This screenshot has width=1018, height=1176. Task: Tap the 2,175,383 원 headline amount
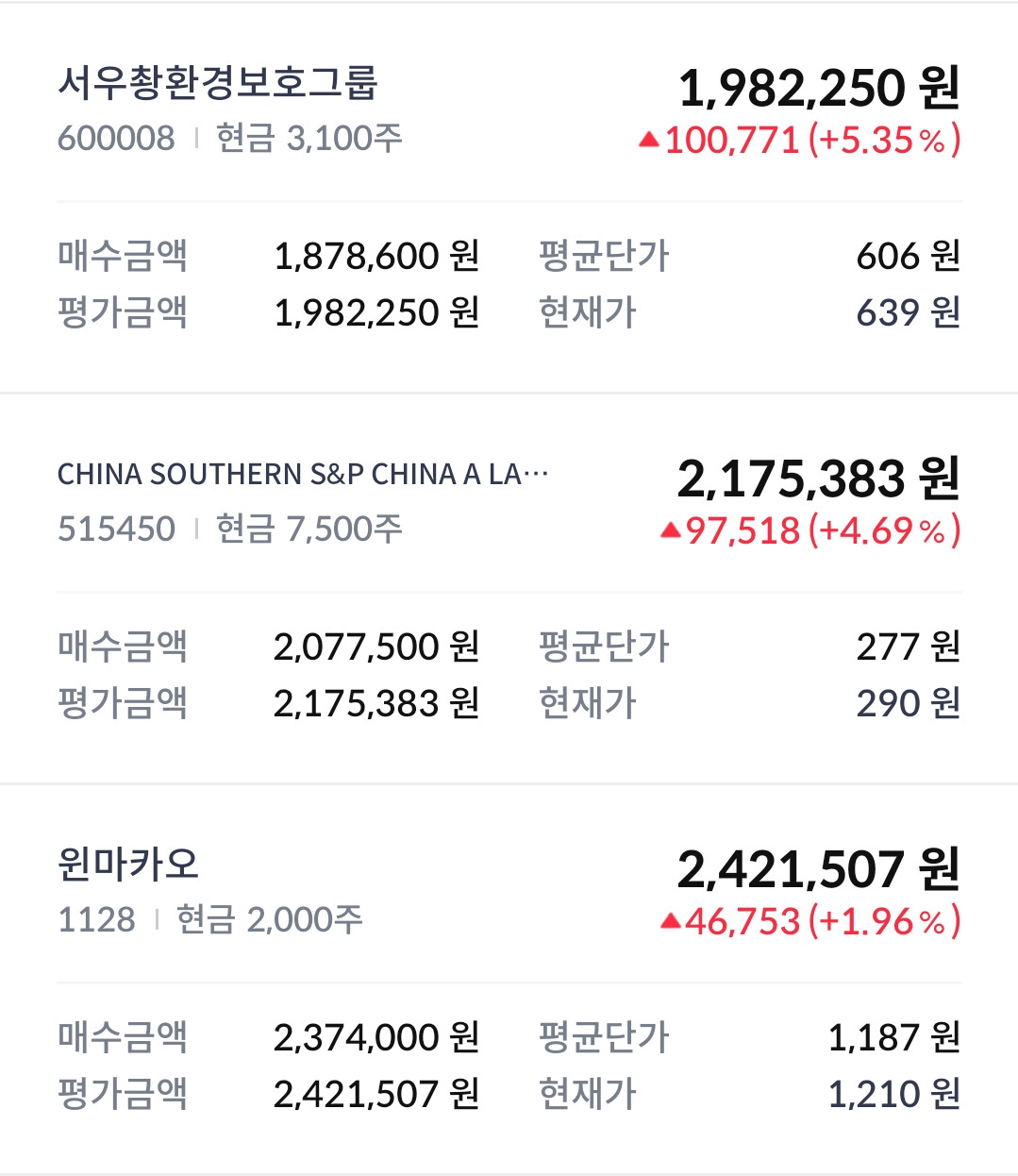(818, 479)
